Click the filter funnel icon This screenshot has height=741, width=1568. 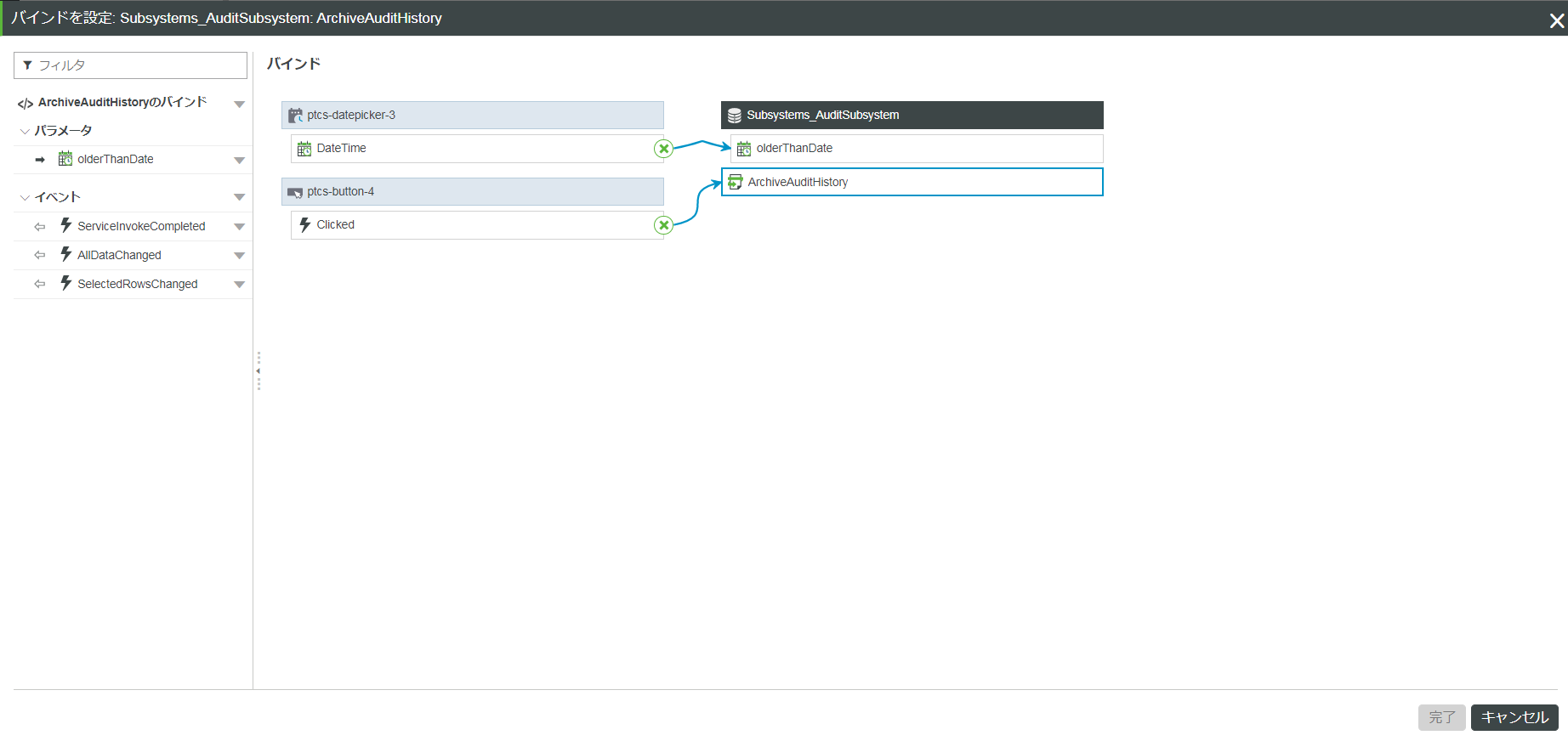tap(27, 65)
